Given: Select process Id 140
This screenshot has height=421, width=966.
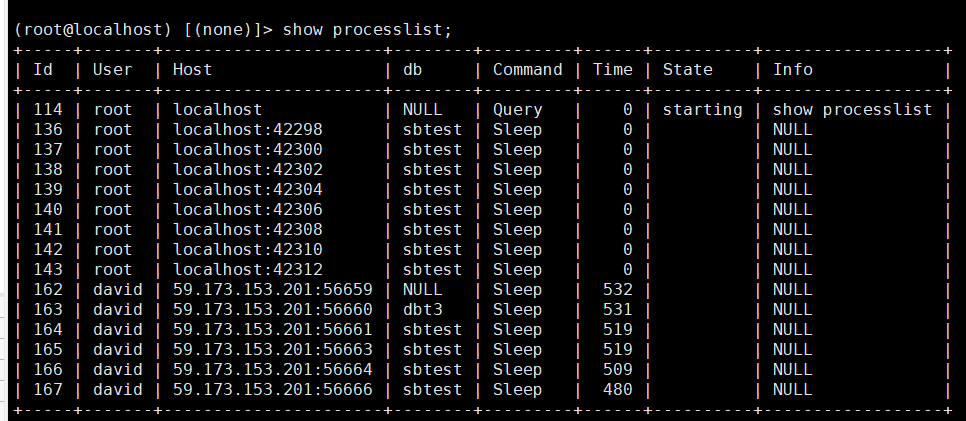Looking at the screenshot, I should tap(47, 210).
